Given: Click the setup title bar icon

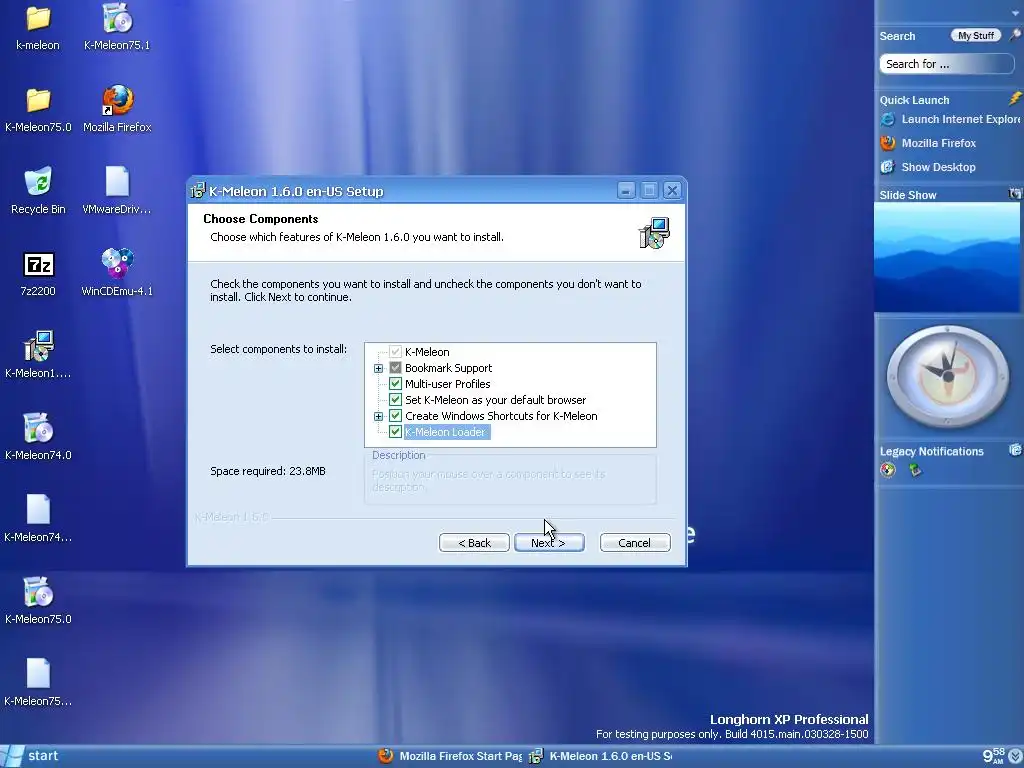Looking at the screenshot, I should pyautogui.click(x=197, y=191).
